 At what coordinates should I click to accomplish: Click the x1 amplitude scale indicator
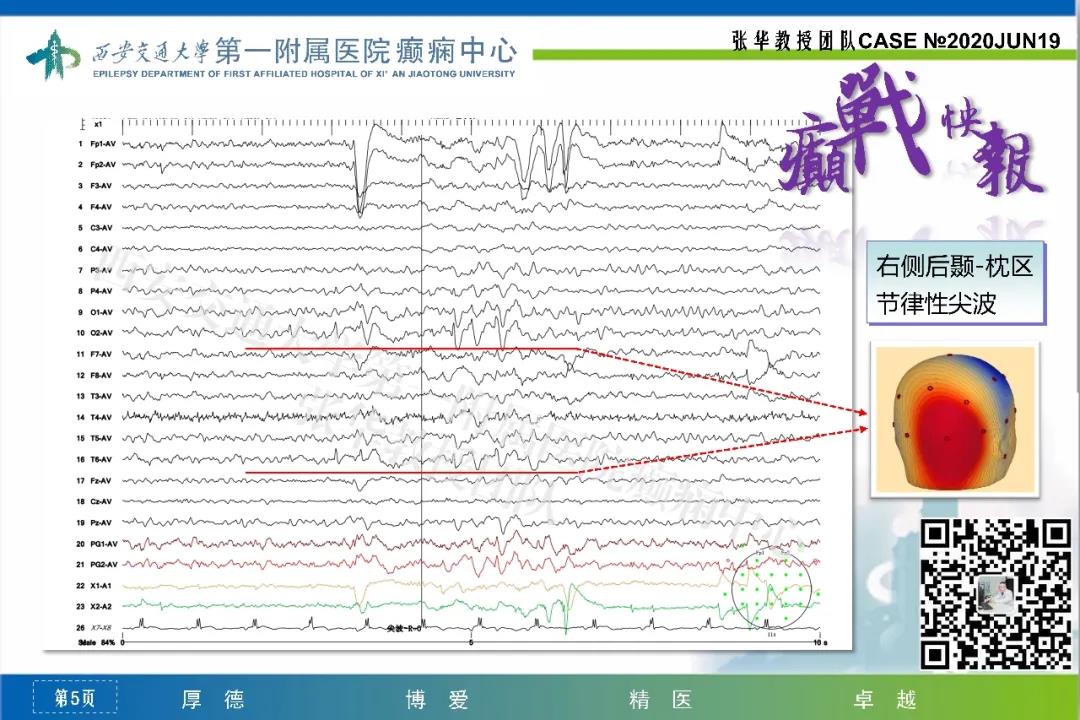[x=95, y=125]
